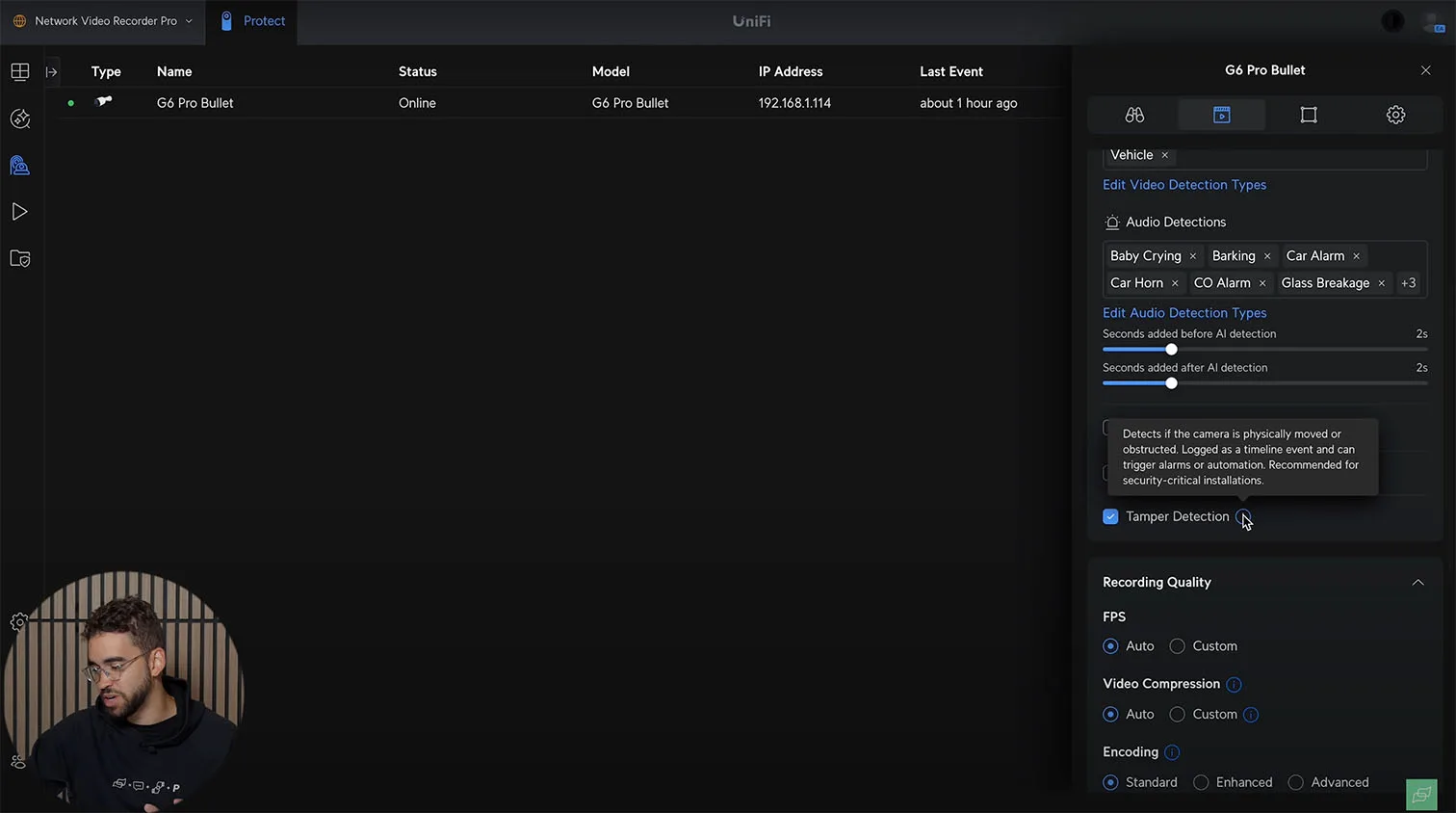Select Standard encoding option

1110,782
